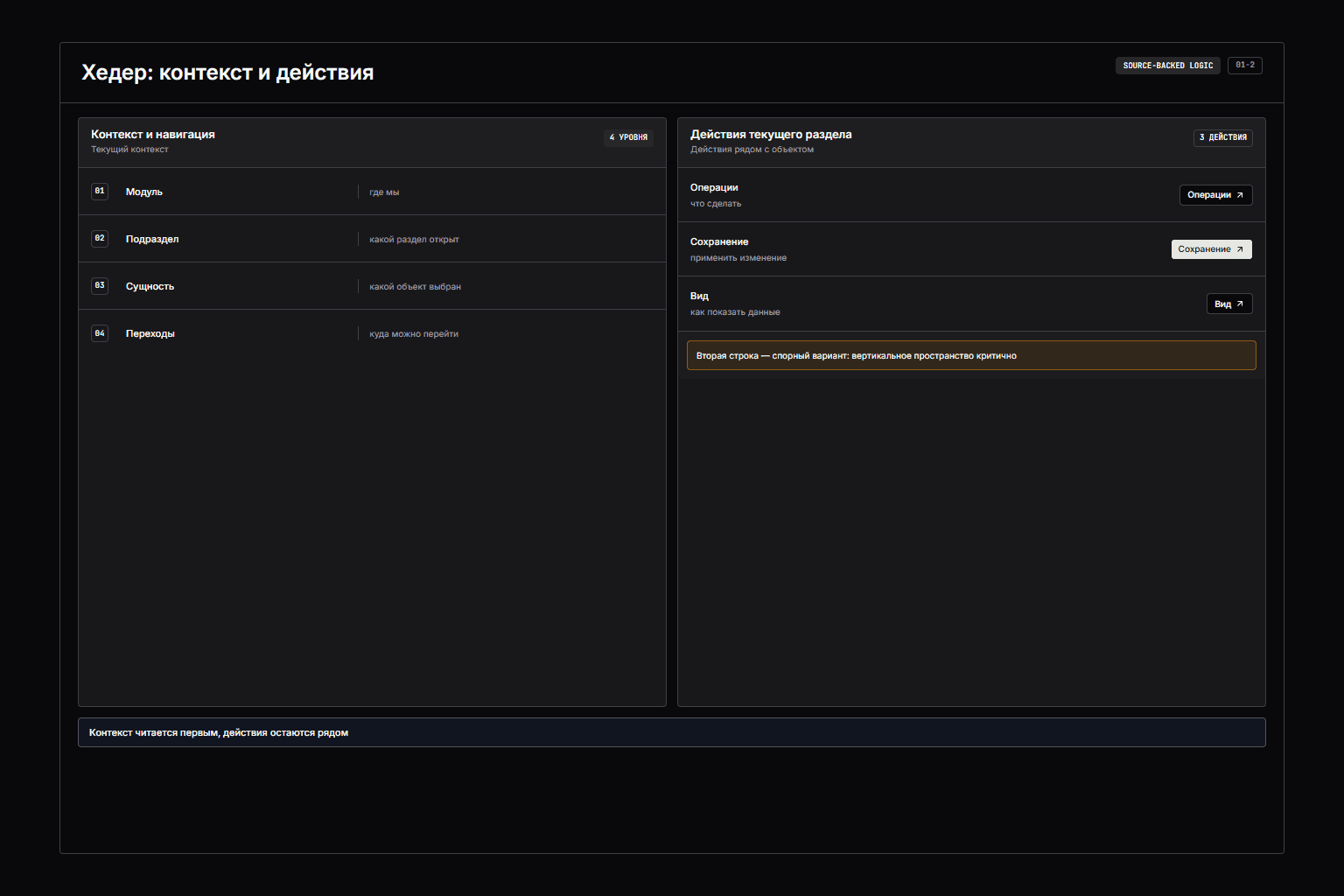Click the "Контекст и навигация" panel heading

coord(153,134)
